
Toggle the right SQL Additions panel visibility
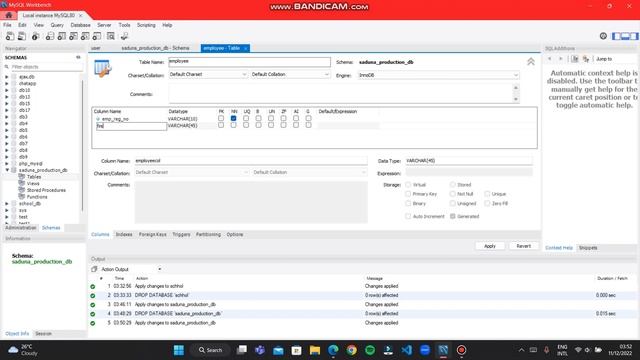click(x=633, y=36)
